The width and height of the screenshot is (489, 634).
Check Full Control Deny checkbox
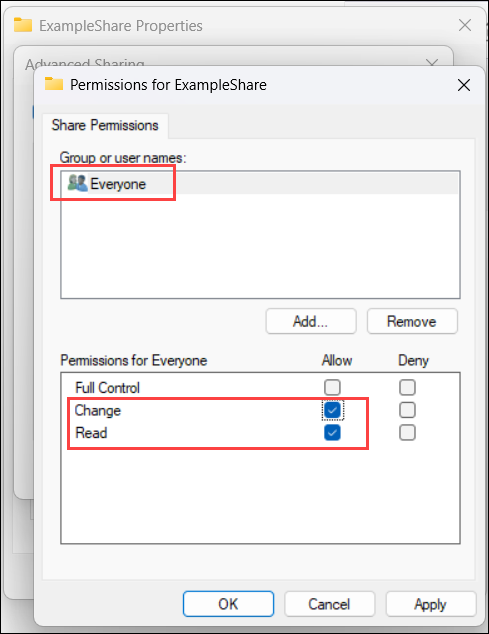(407, 387)
